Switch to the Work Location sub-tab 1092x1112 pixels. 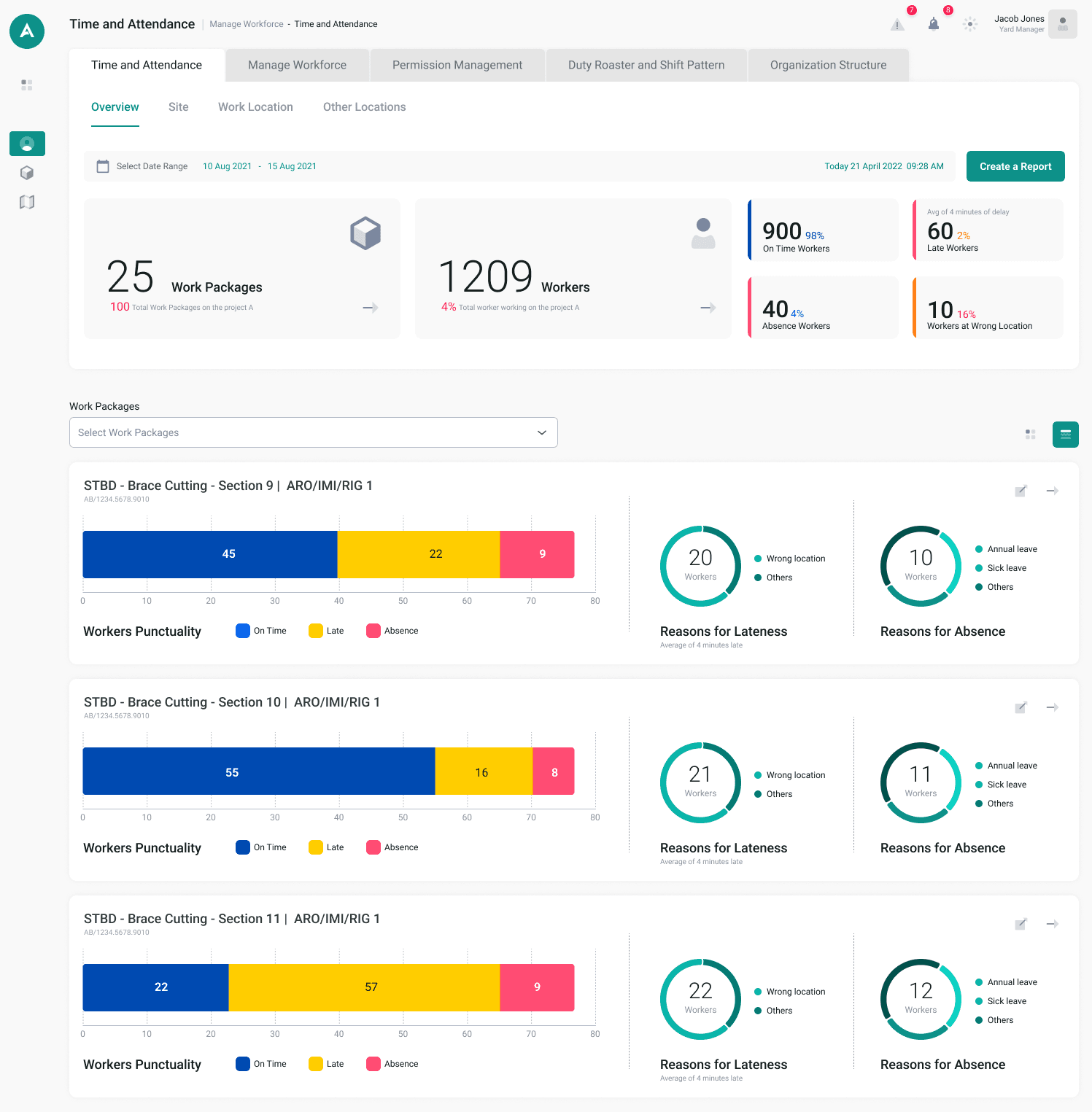pos(255,106)
